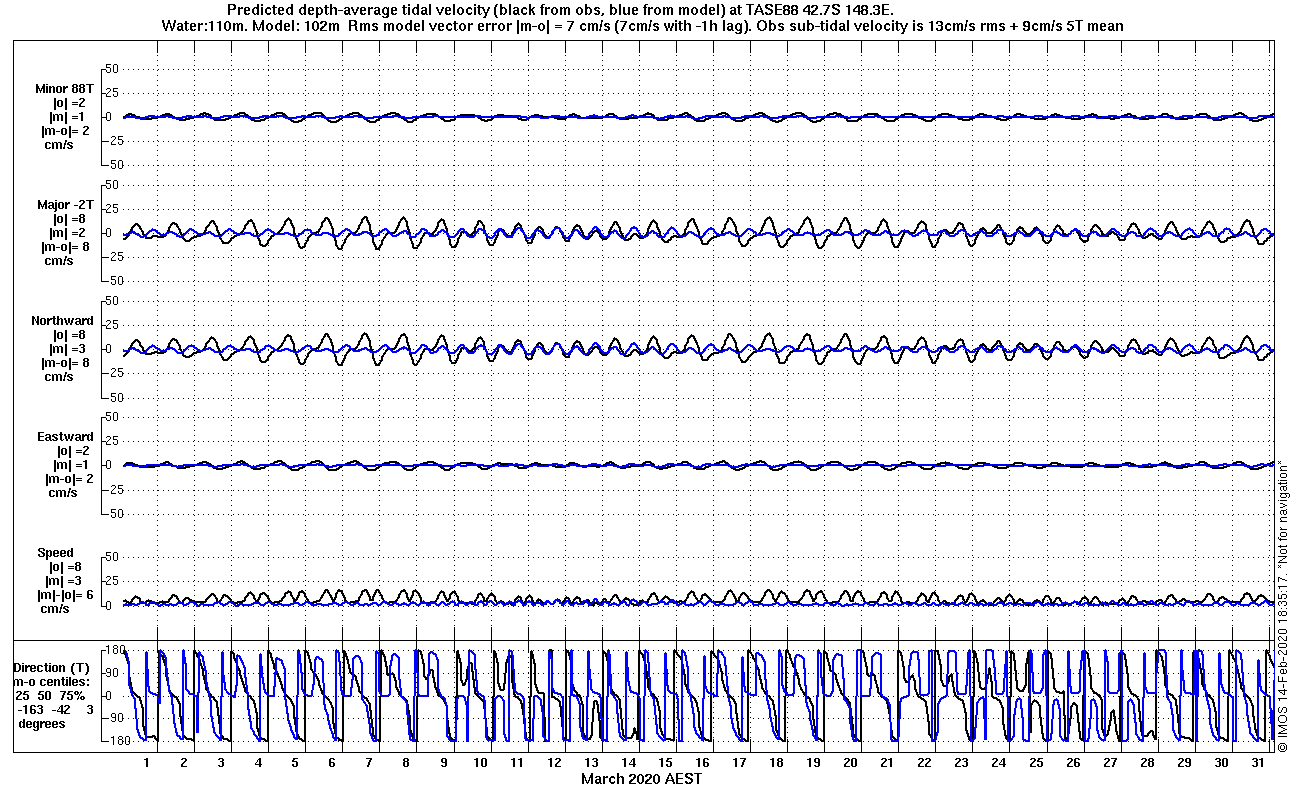Click the plot title starting 'Predicted depth-average tidal velocity'
The width and height of the screenshot is (1300, 800).
(561, 9)
